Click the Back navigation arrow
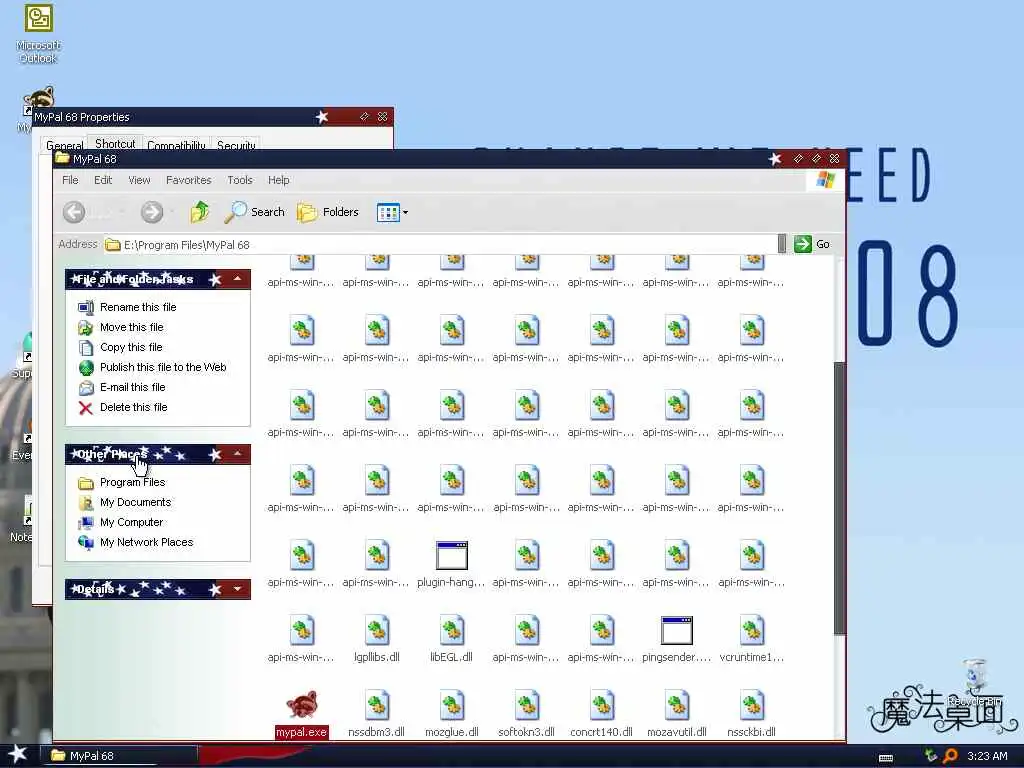The height and width of the screenshot is (768, 1024). click(x=74, y=212)
